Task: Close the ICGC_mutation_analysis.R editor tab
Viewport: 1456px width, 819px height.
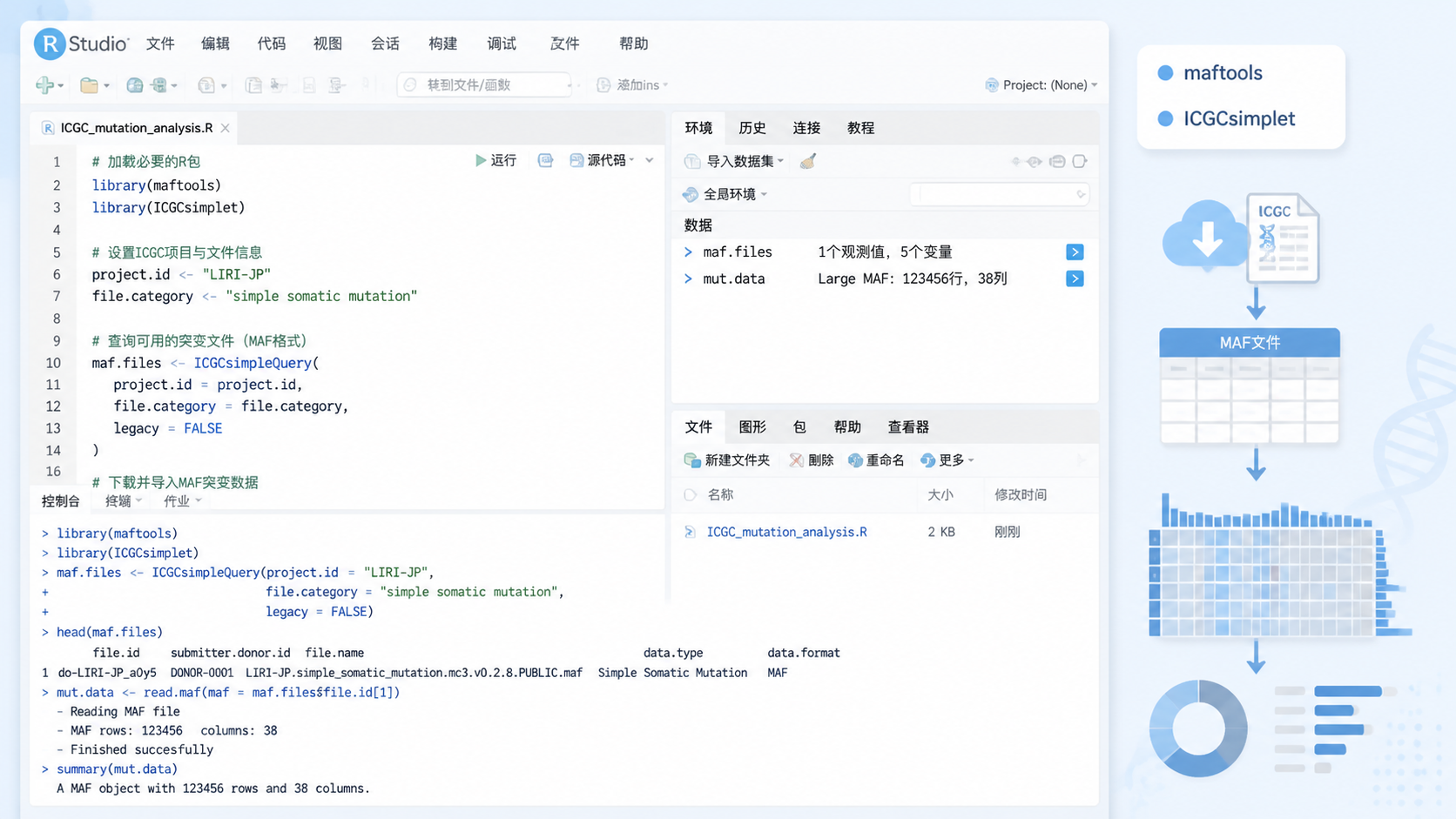Action: [225, 128]
